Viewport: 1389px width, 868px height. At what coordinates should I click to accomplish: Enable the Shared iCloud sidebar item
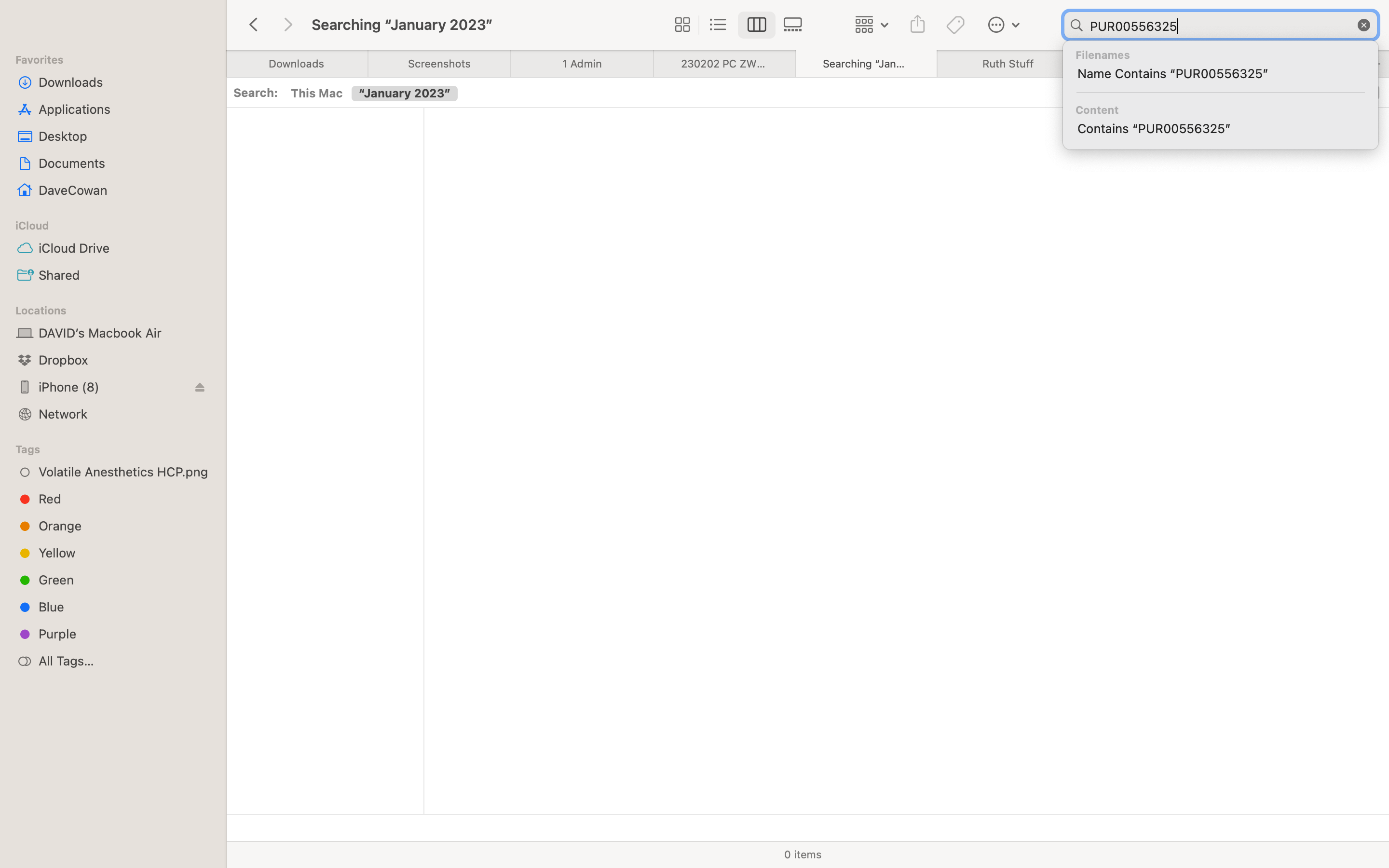[x=59, y=275]
